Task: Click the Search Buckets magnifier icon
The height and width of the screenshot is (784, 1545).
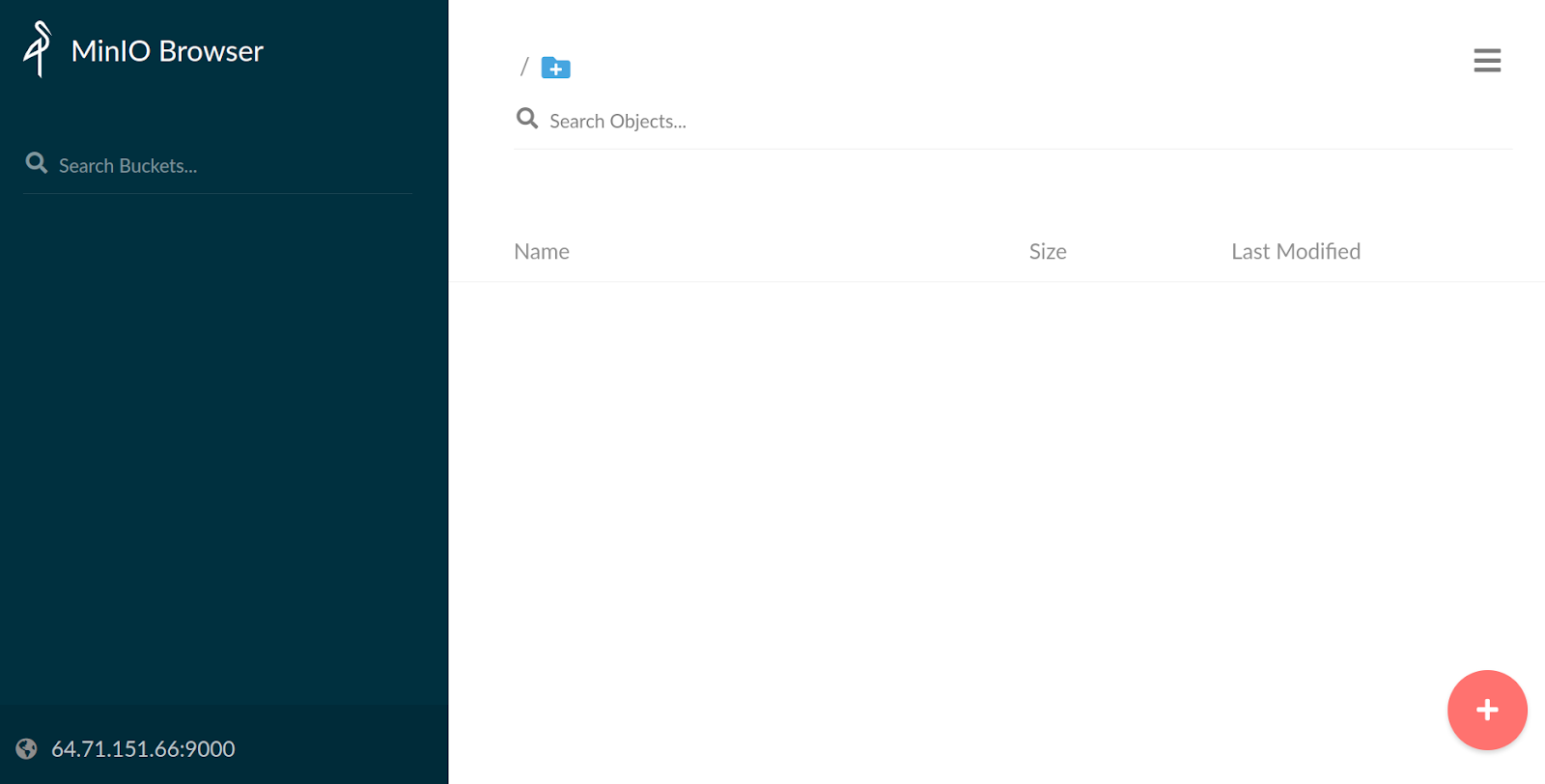Action: (37, 163)
